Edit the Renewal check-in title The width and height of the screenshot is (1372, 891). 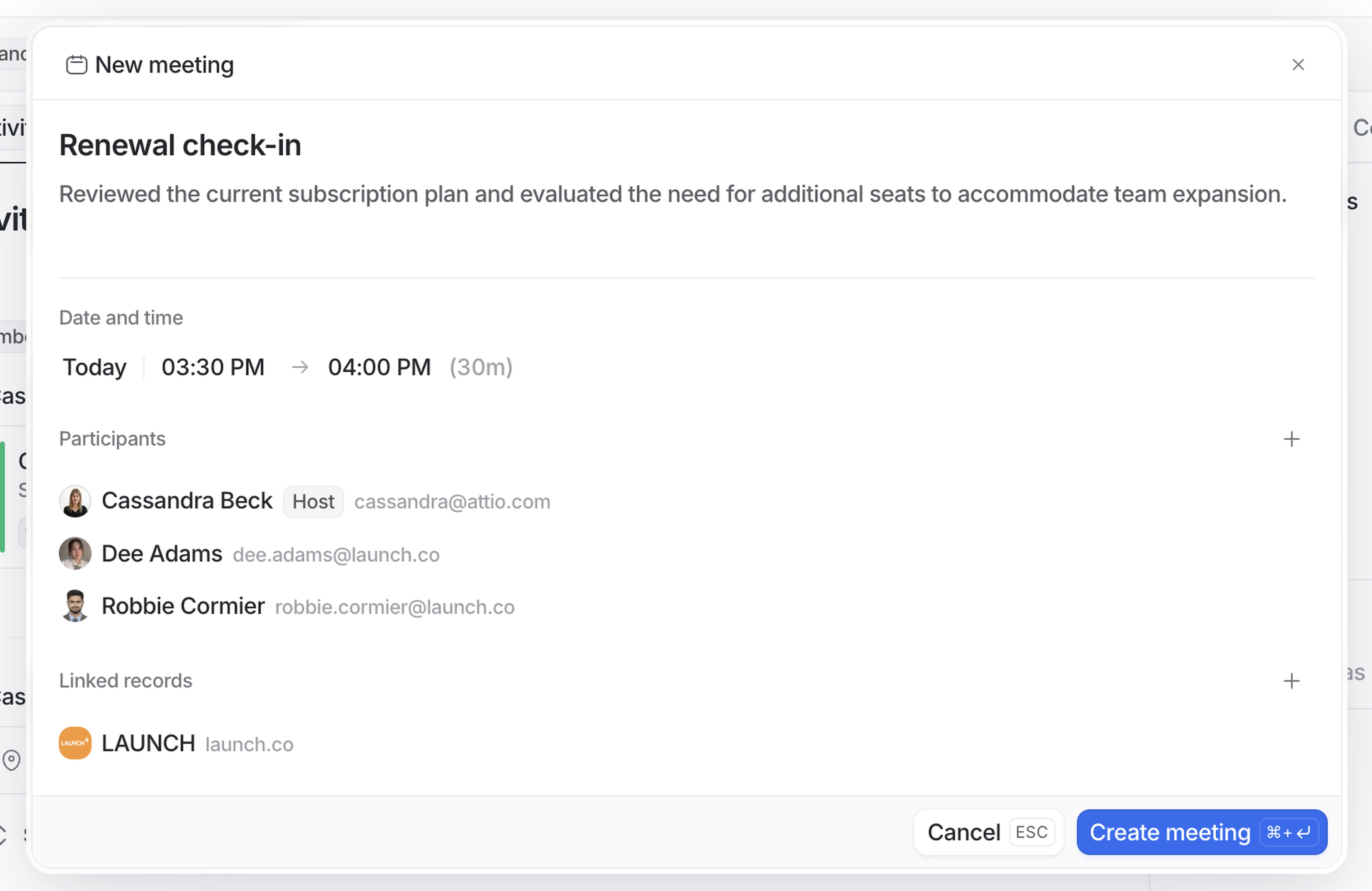180,145
